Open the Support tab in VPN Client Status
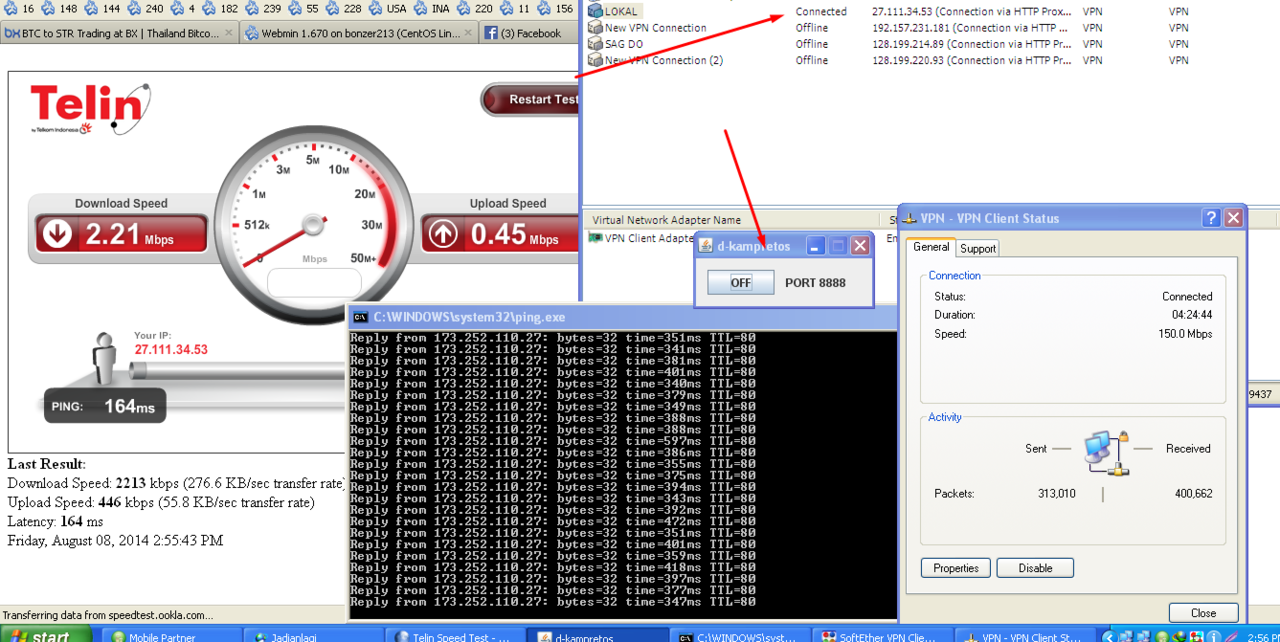This screenshot has width=1280, height=642. coord(978,248)
